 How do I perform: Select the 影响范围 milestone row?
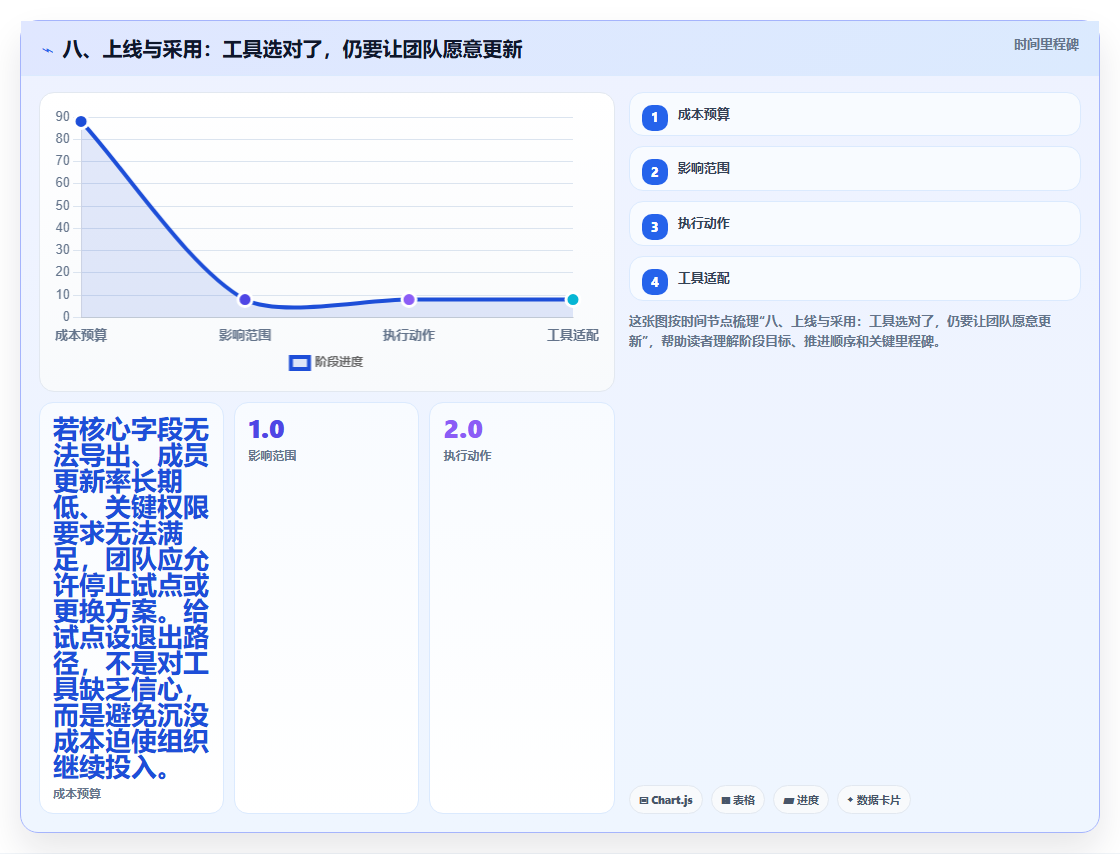[x=854, y=169]
